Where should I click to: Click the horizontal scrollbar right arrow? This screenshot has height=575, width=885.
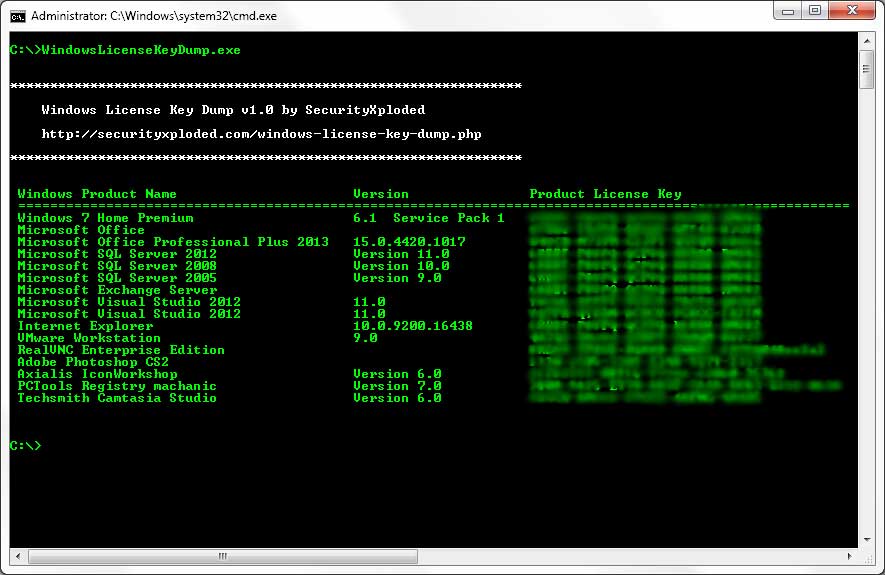(850, 556)
